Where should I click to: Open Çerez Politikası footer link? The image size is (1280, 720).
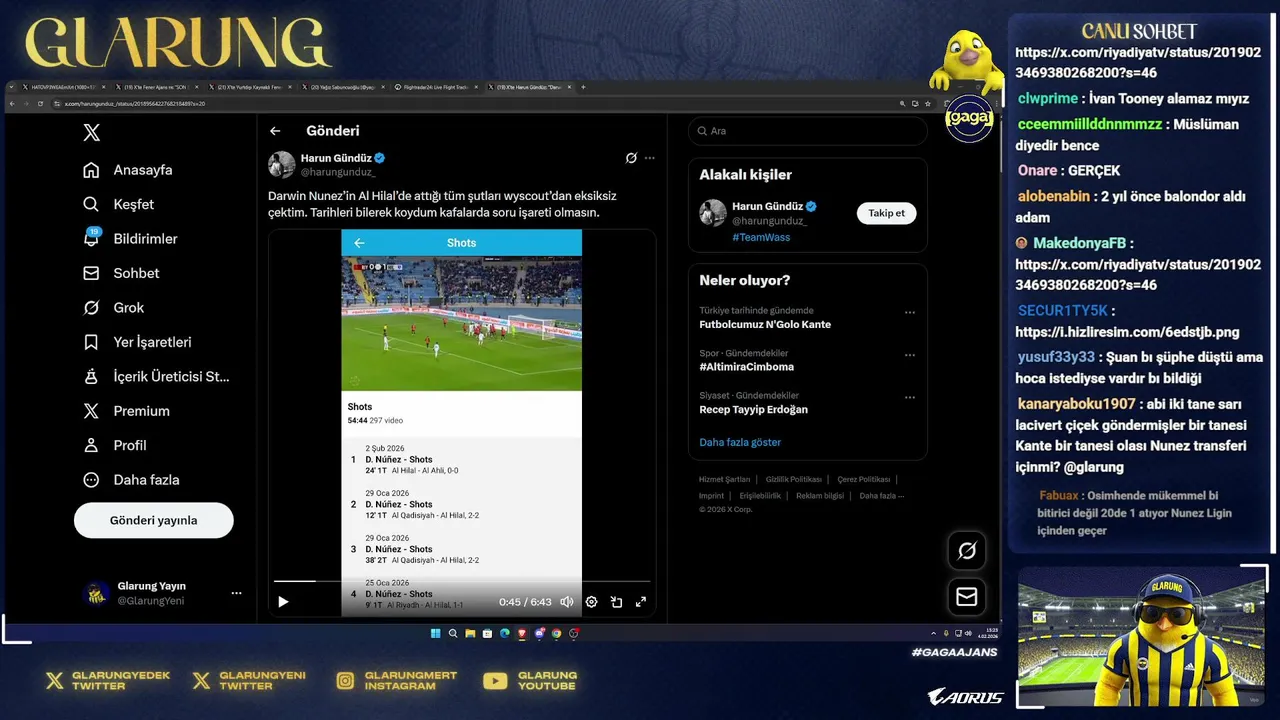[864, 479]
